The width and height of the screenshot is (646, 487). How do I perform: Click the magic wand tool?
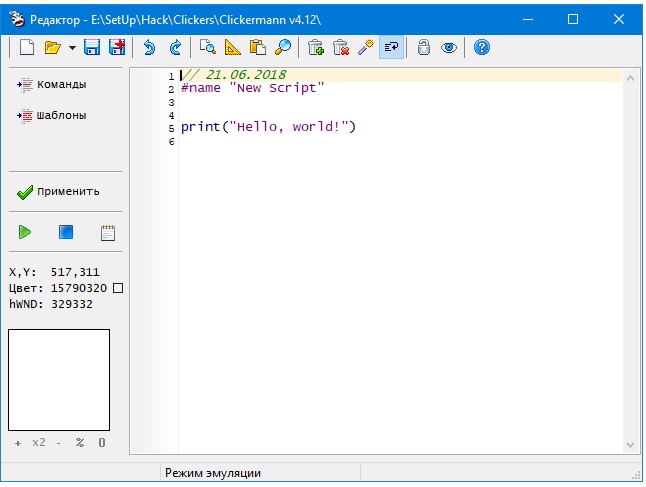coord(366,47)
